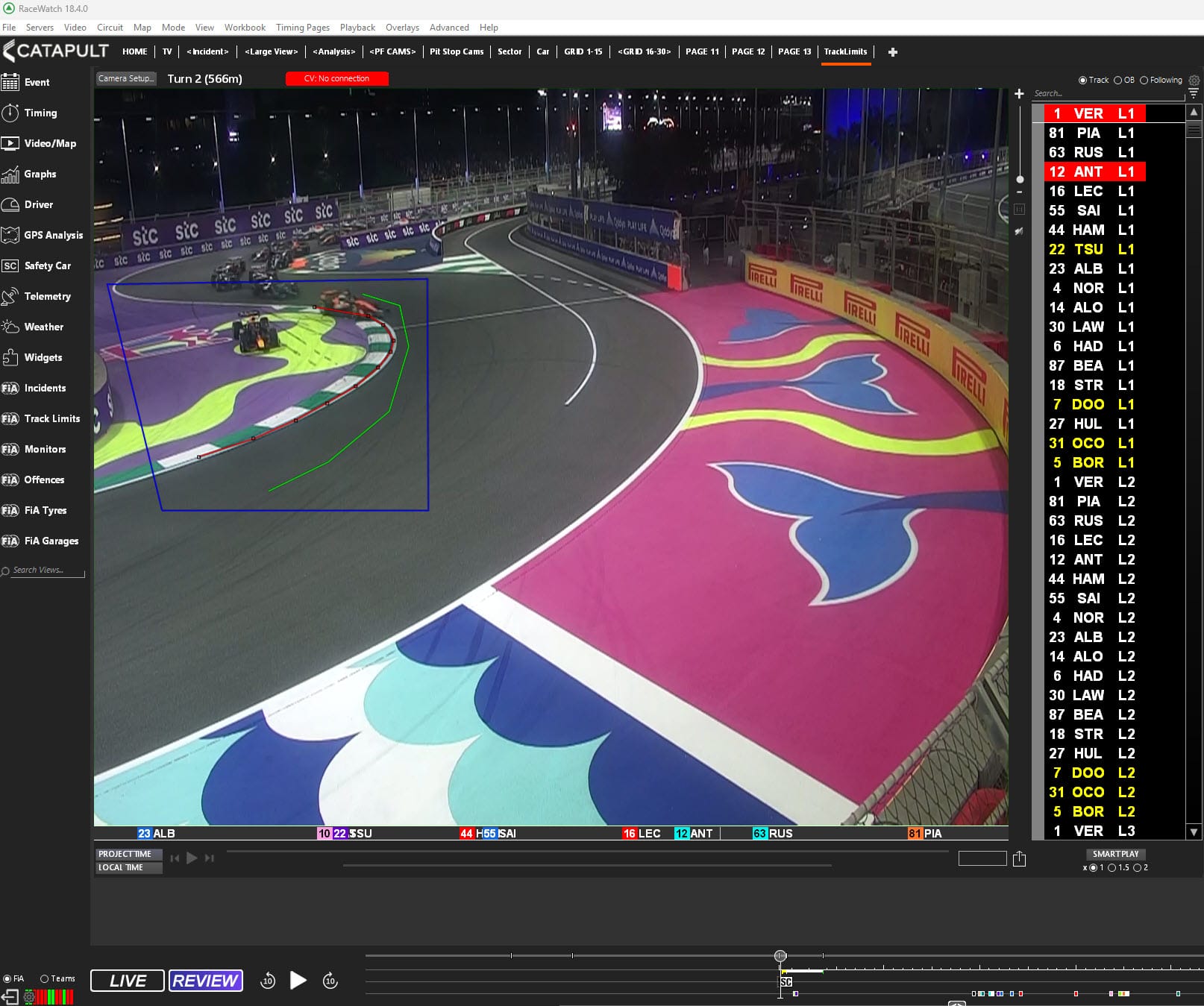Open track list settings gear
This screenshot has height=1006, width=1204.
point(1194,80)
